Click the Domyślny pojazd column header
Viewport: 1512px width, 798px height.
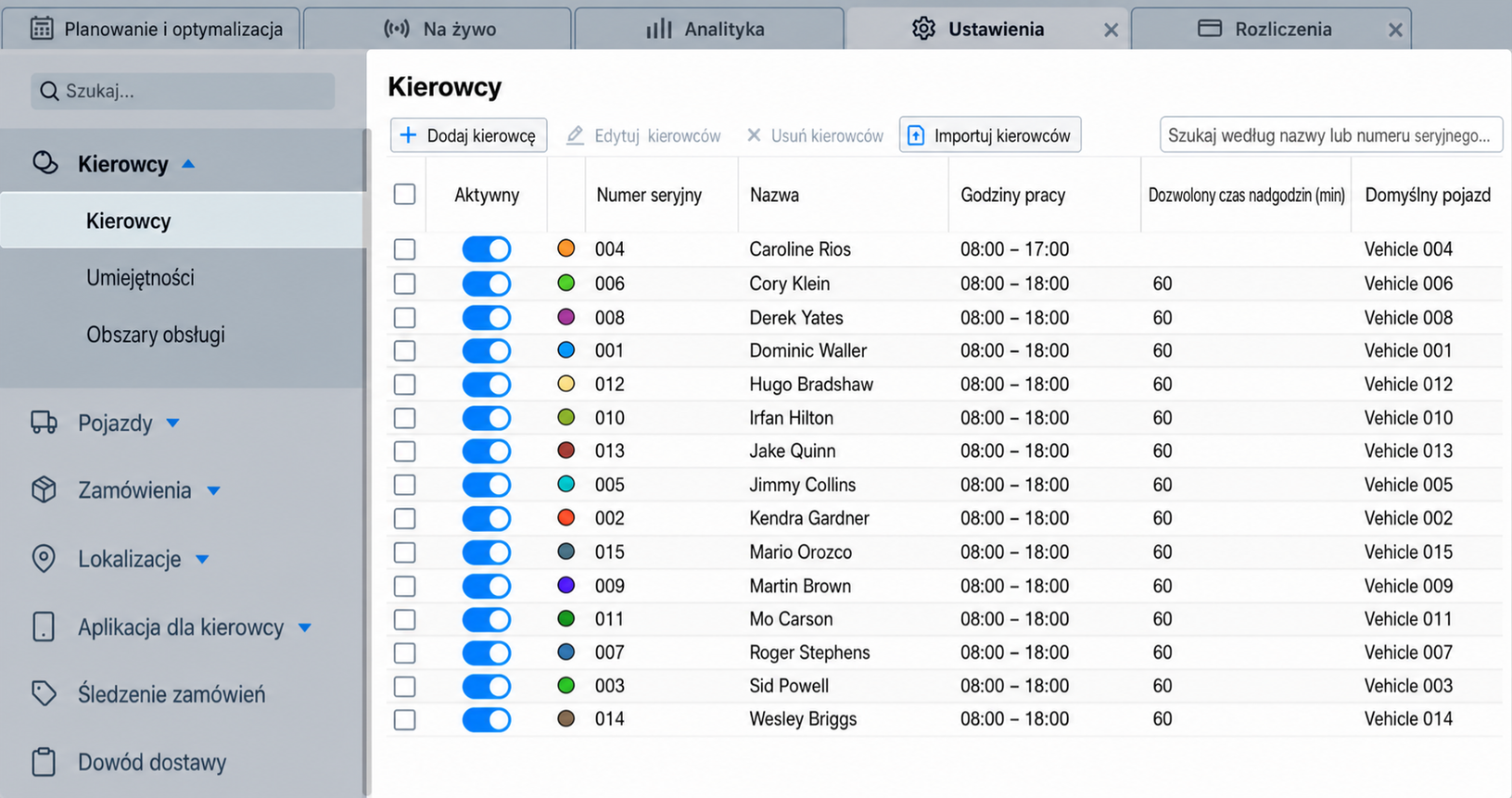coord(1428,195)
